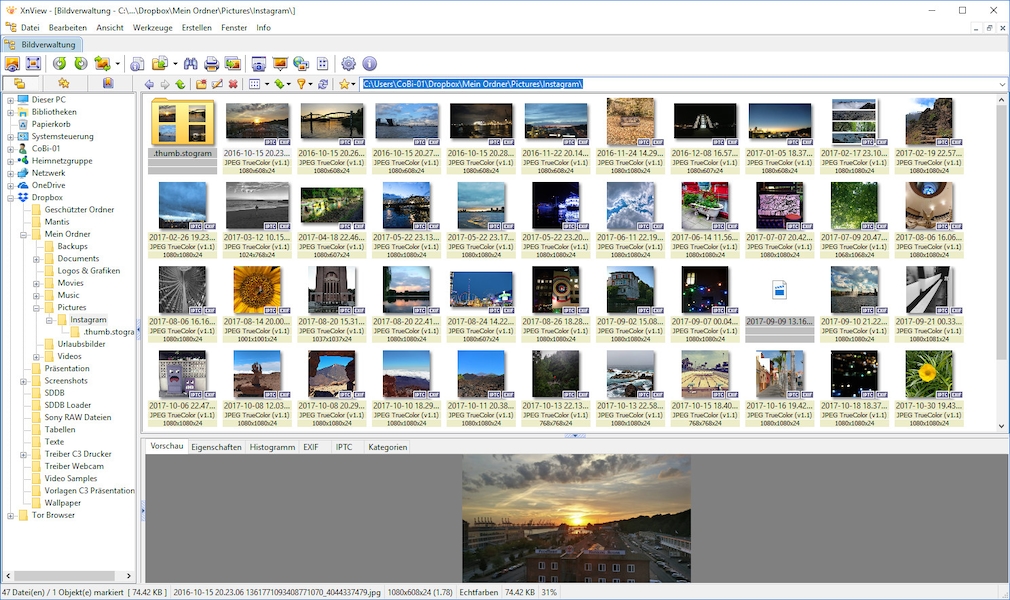This screenshot has height=600, width=1010.
Task: Open the screen capture tool icon
Action: tap(258, 64)
